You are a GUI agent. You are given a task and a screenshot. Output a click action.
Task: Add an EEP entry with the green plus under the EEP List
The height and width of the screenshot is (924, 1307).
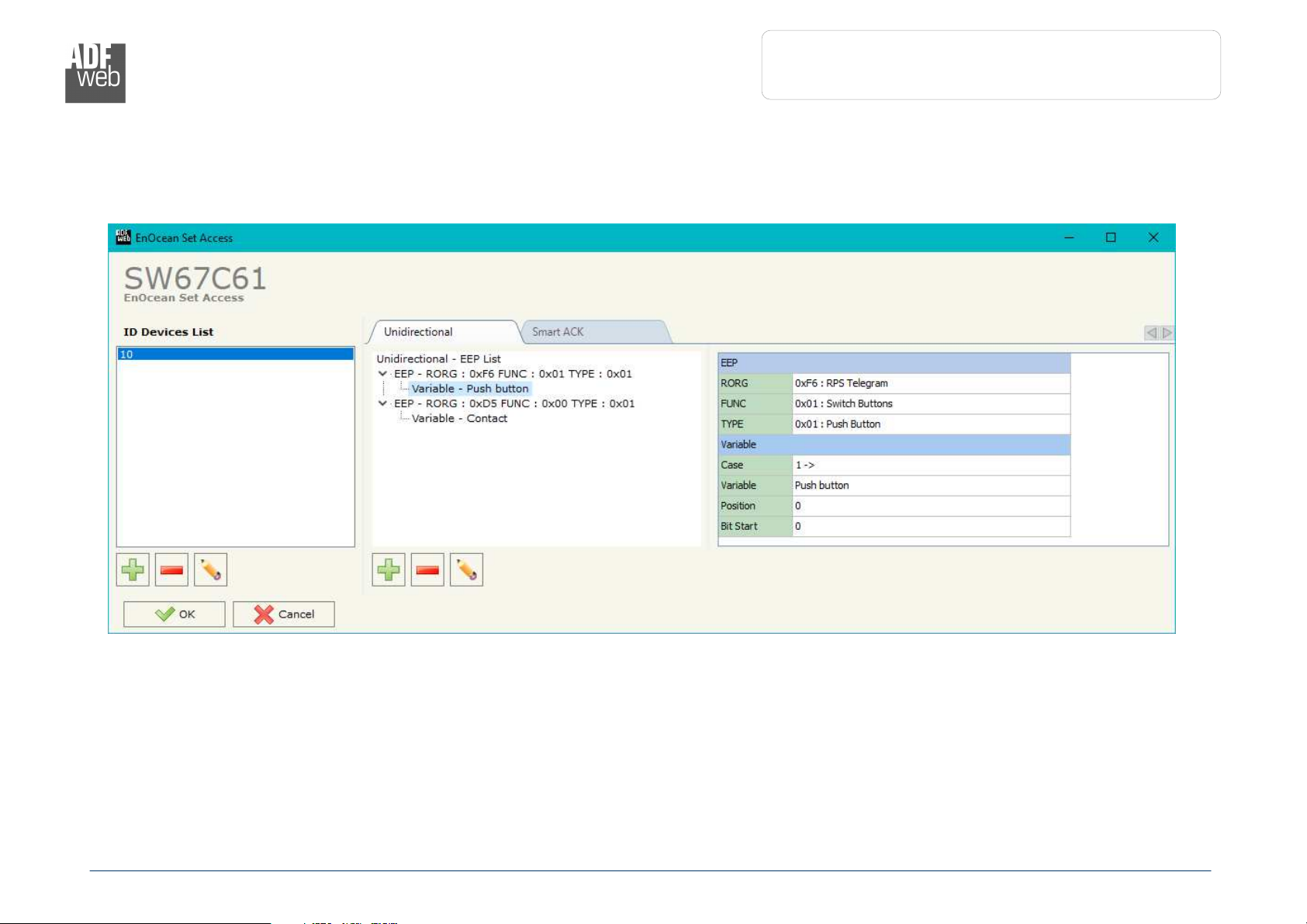click(389, 570)
